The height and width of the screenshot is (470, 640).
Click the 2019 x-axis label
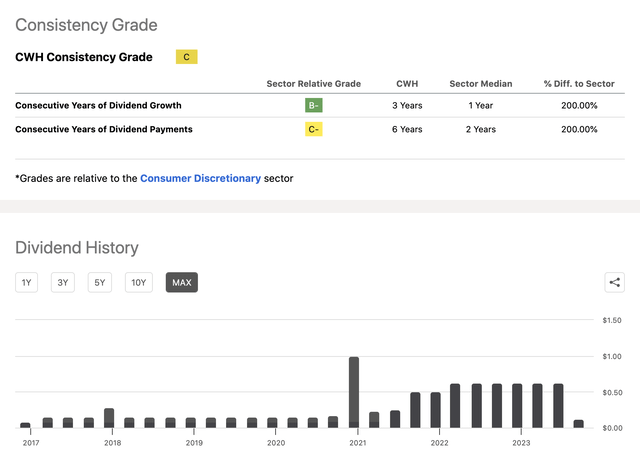pos(194,443)
